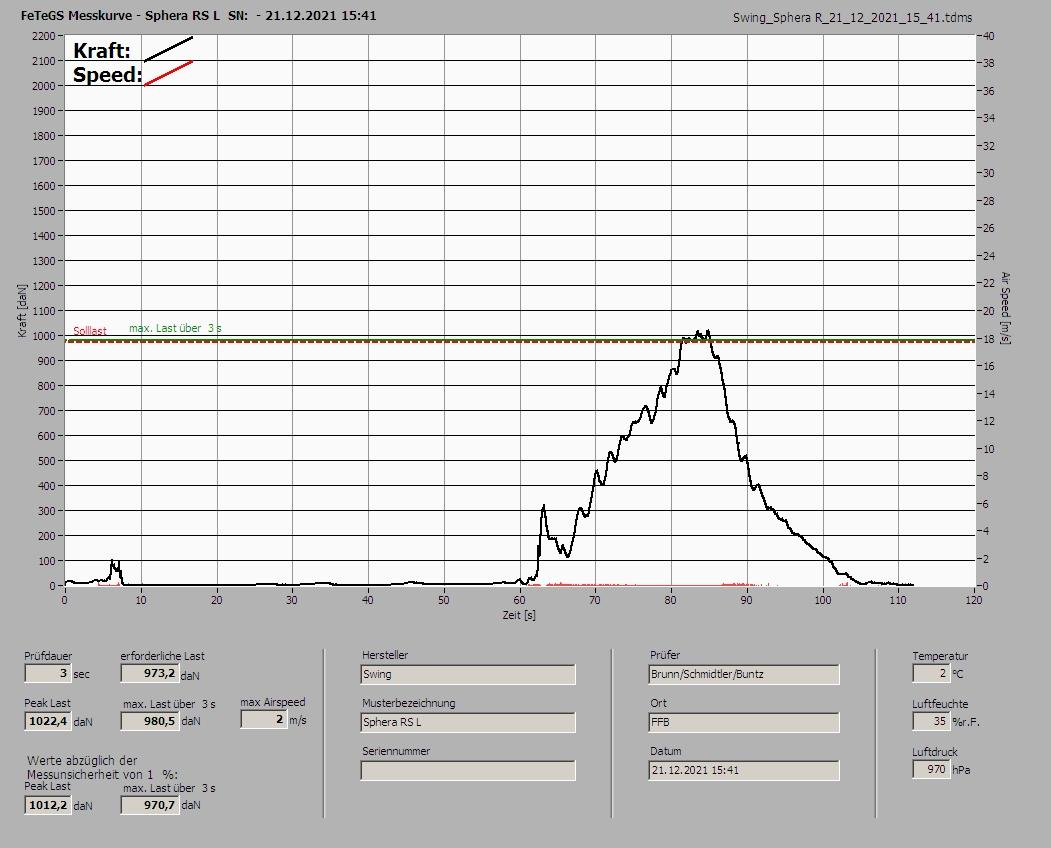
Task: Click the Peak Last 1022,4 value
Action: click(48, 721)
